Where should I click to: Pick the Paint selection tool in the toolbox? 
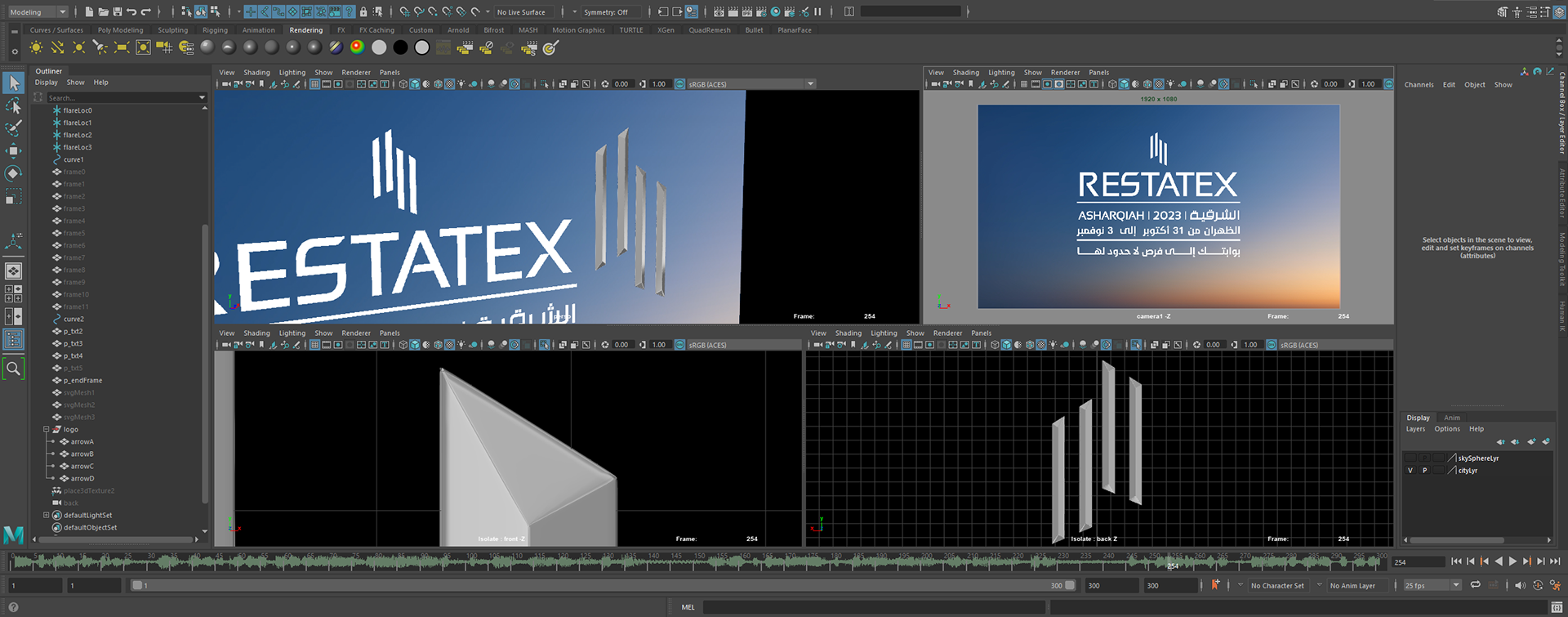point(14,128)
